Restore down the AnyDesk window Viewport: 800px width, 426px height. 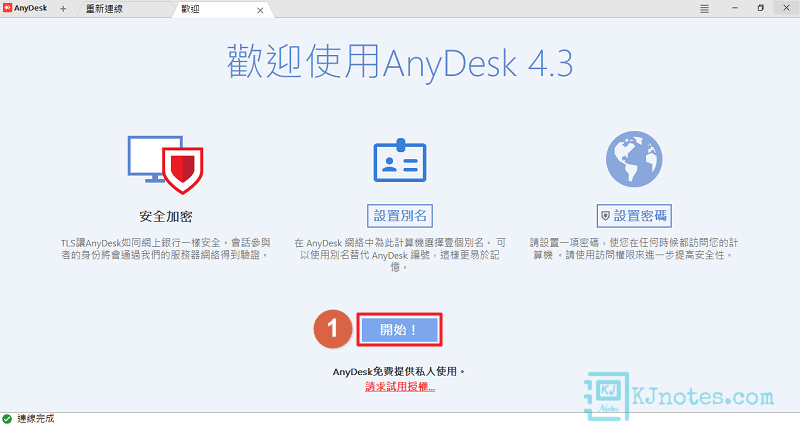[760, 8]
